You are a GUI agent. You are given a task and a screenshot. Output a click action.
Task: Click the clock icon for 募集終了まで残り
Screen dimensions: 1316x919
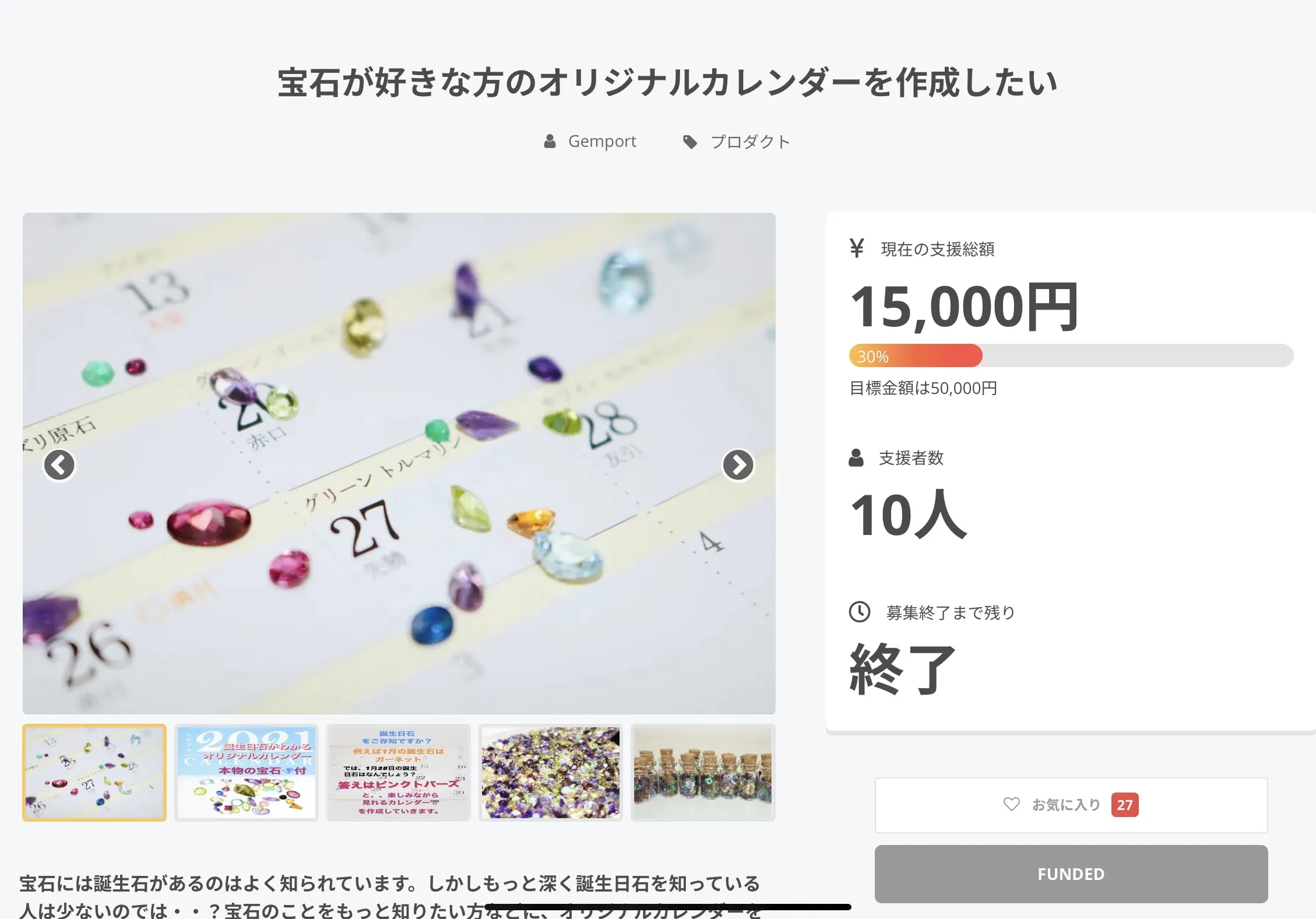tap(860, 612)
